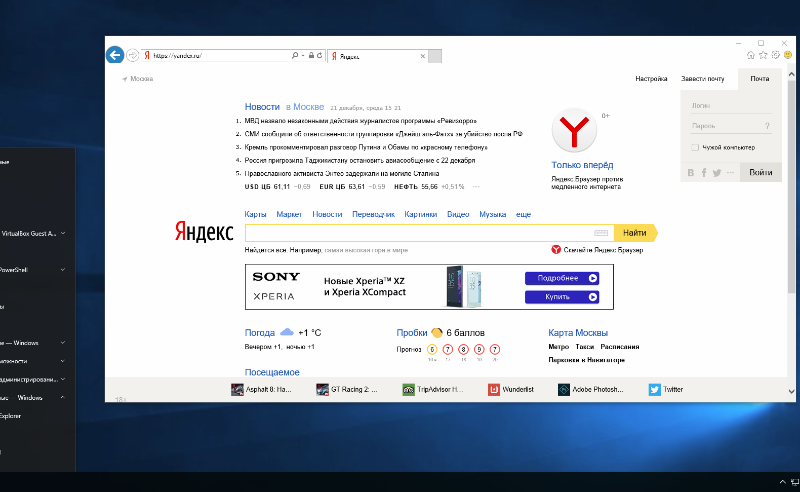Image resolution: width=800 pixels, height=492 pixels.
Task: Click the lock security icon in address bar
Action: click(x=311, y=55)
